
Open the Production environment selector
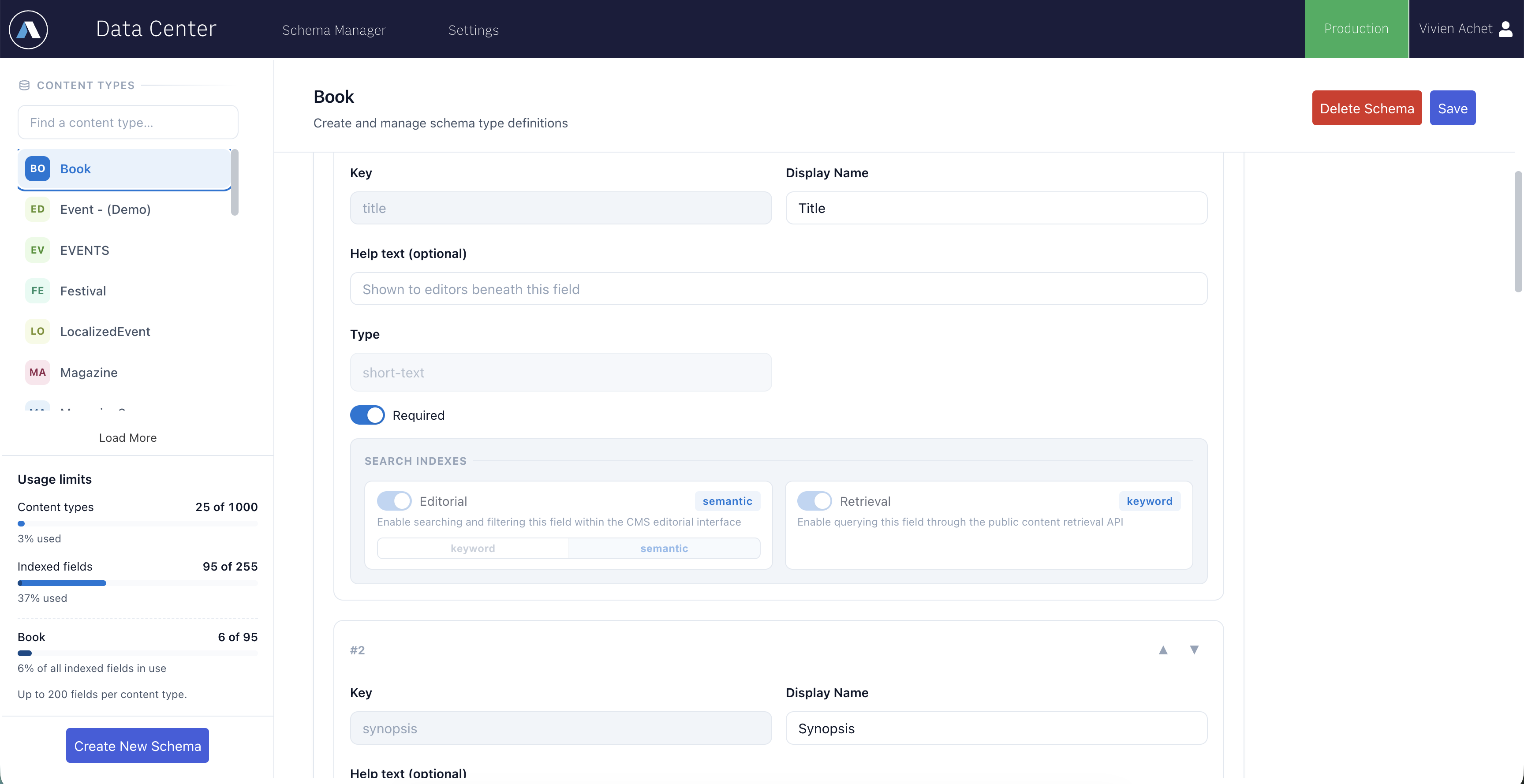pos(1356,29)
